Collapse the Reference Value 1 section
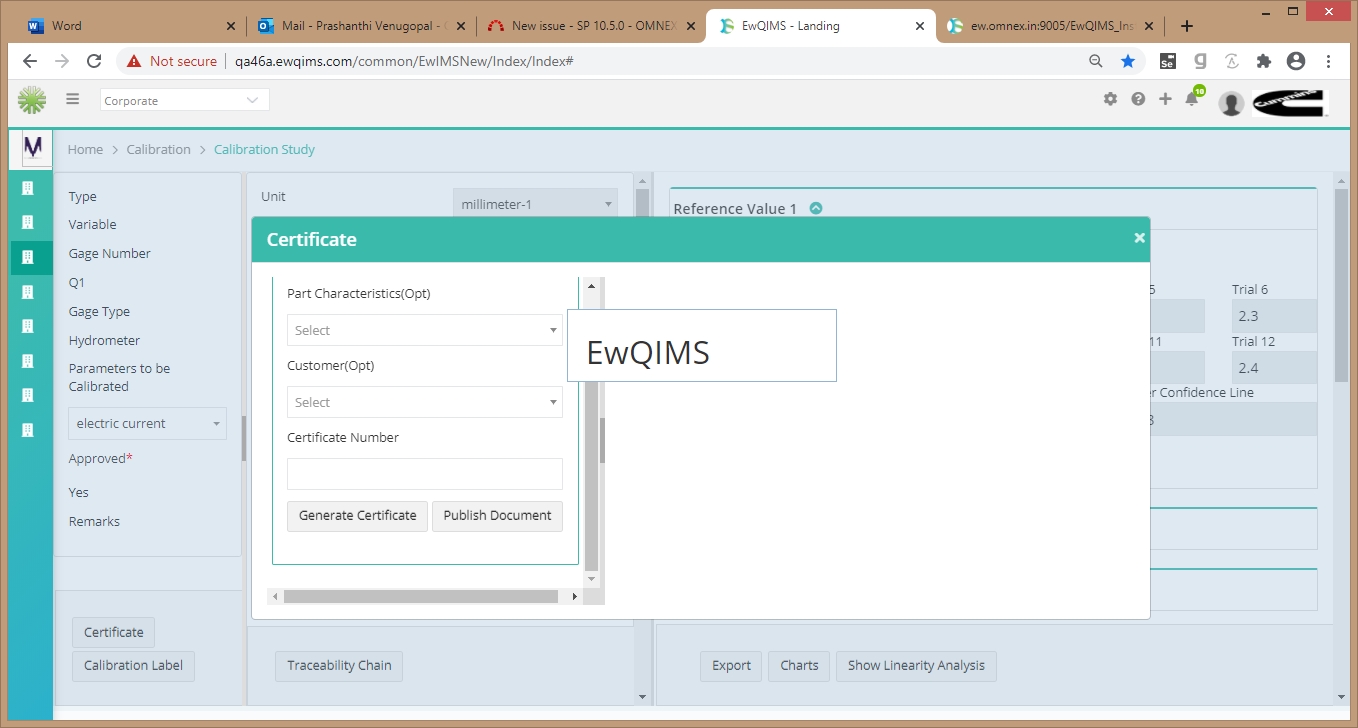The height and width of the screenshot is (728, 1358). [x=816, y=208]
